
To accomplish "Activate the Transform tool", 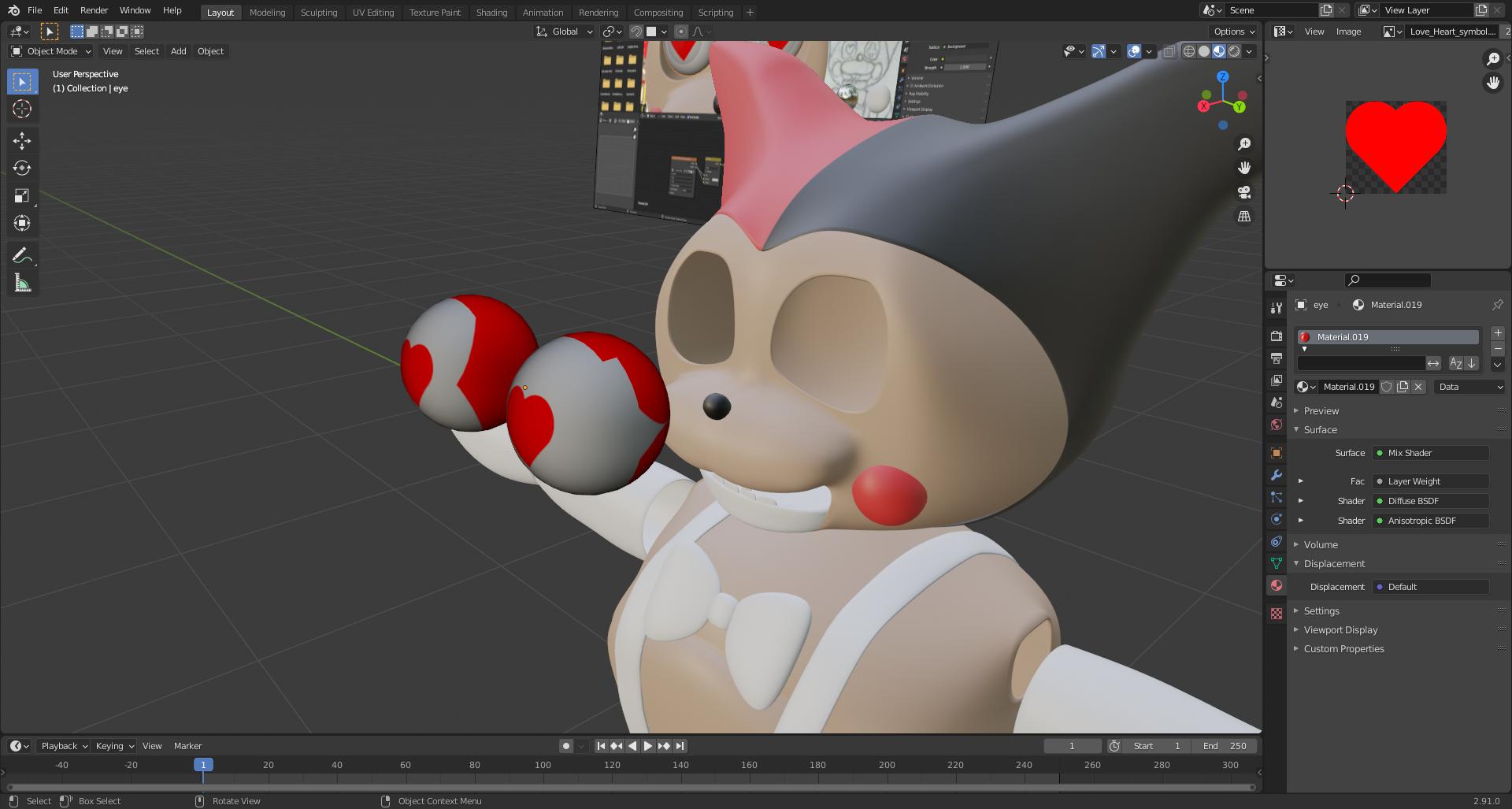I will click(22, 224).
